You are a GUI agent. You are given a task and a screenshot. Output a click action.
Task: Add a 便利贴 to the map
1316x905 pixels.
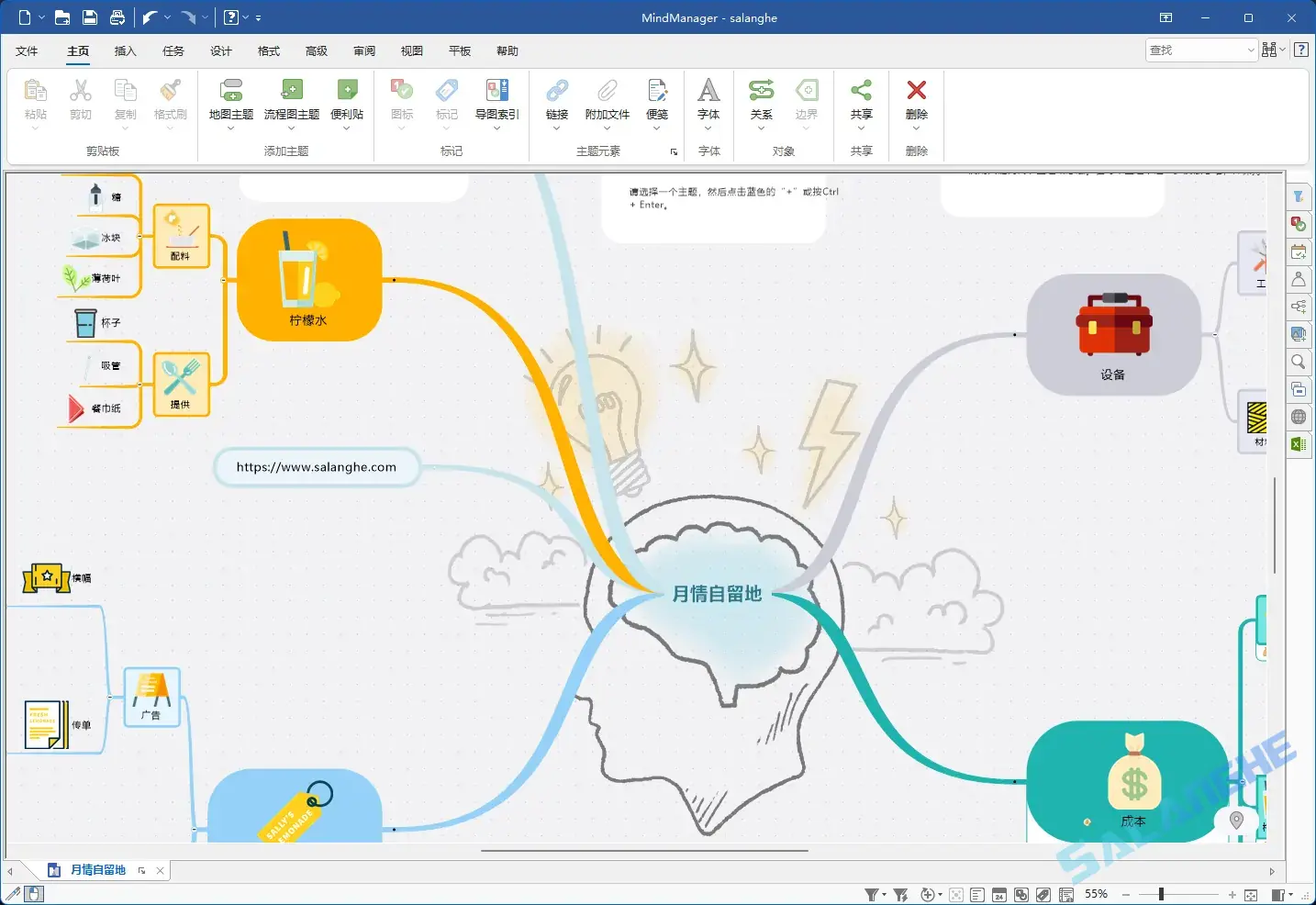click(x=347, y=101)
